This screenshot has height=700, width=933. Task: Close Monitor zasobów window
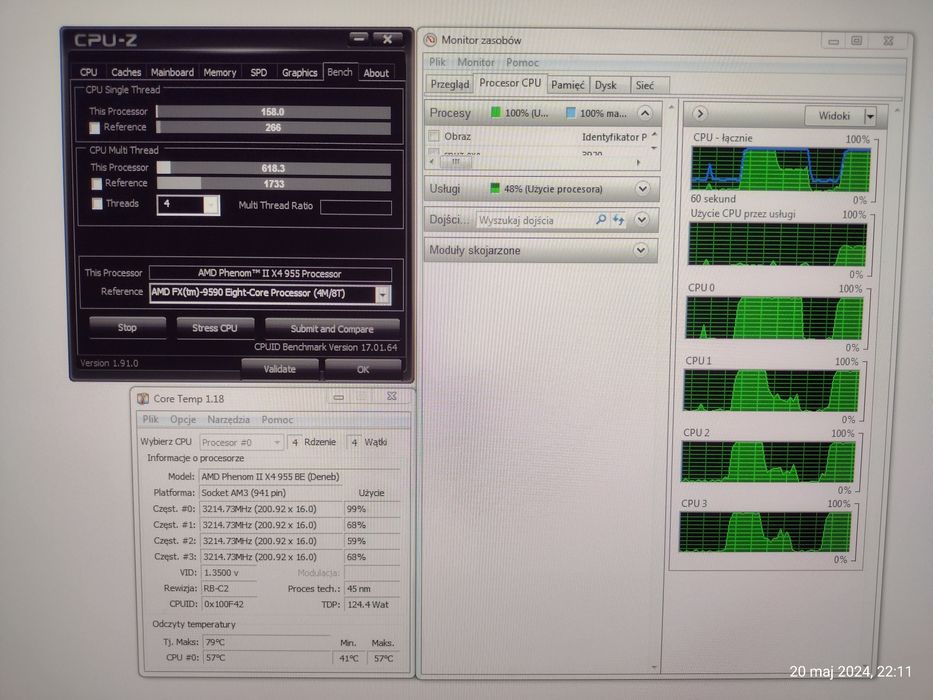pyautogui.click(x=888, y=40)
